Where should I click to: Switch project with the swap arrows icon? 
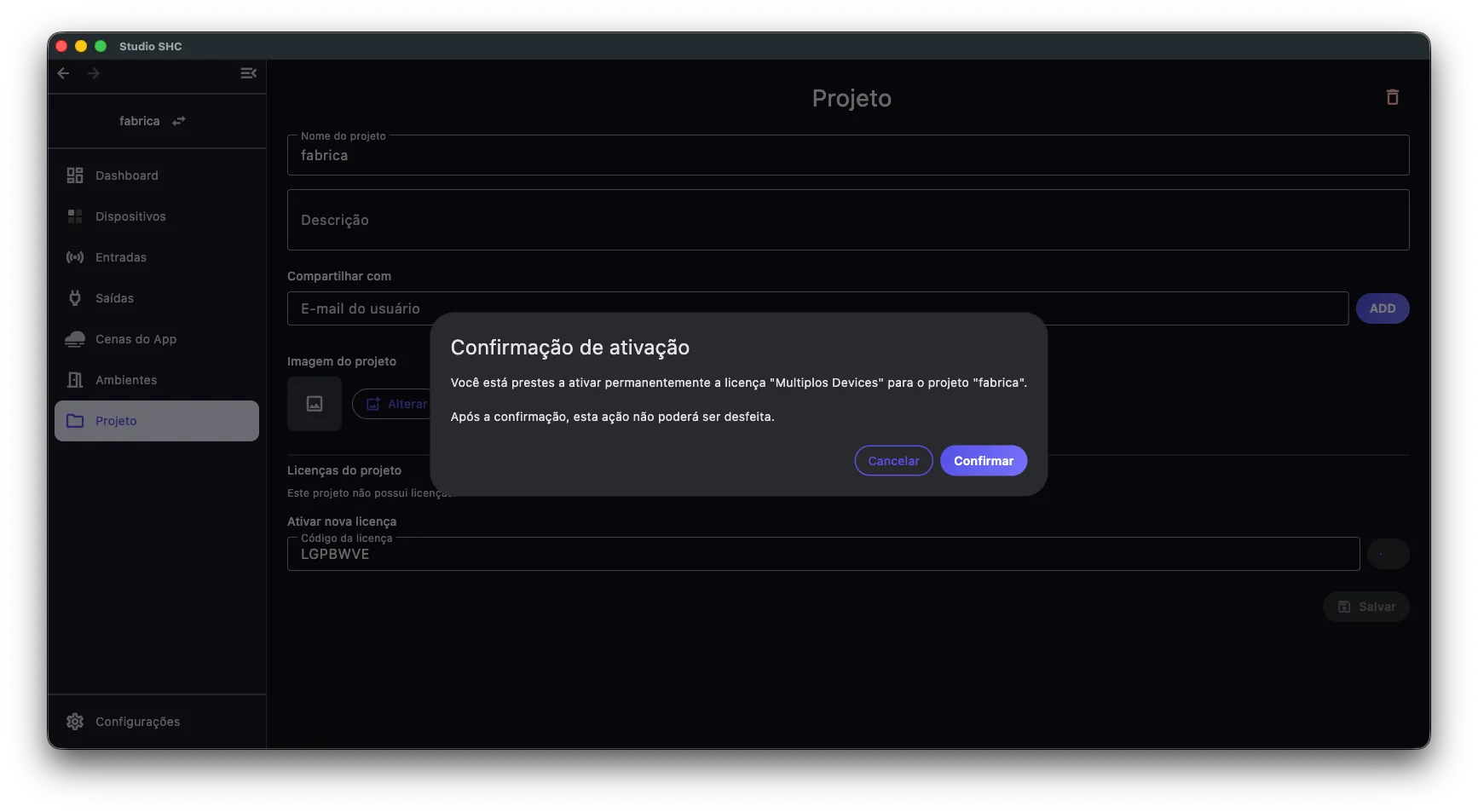tap(179, 121)
